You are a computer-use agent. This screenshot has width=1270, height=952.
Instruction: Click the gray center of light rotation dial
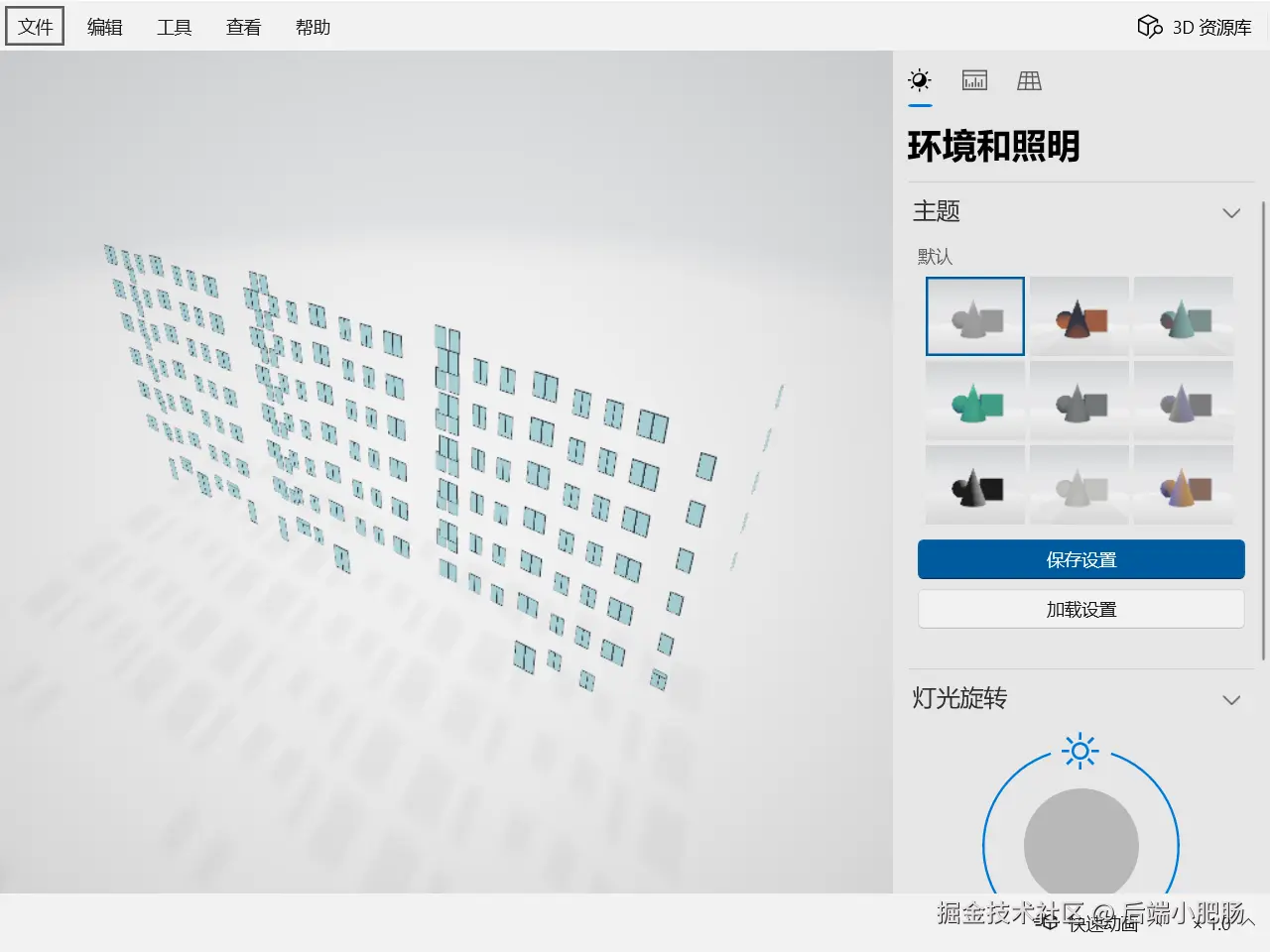[1081, 846]
